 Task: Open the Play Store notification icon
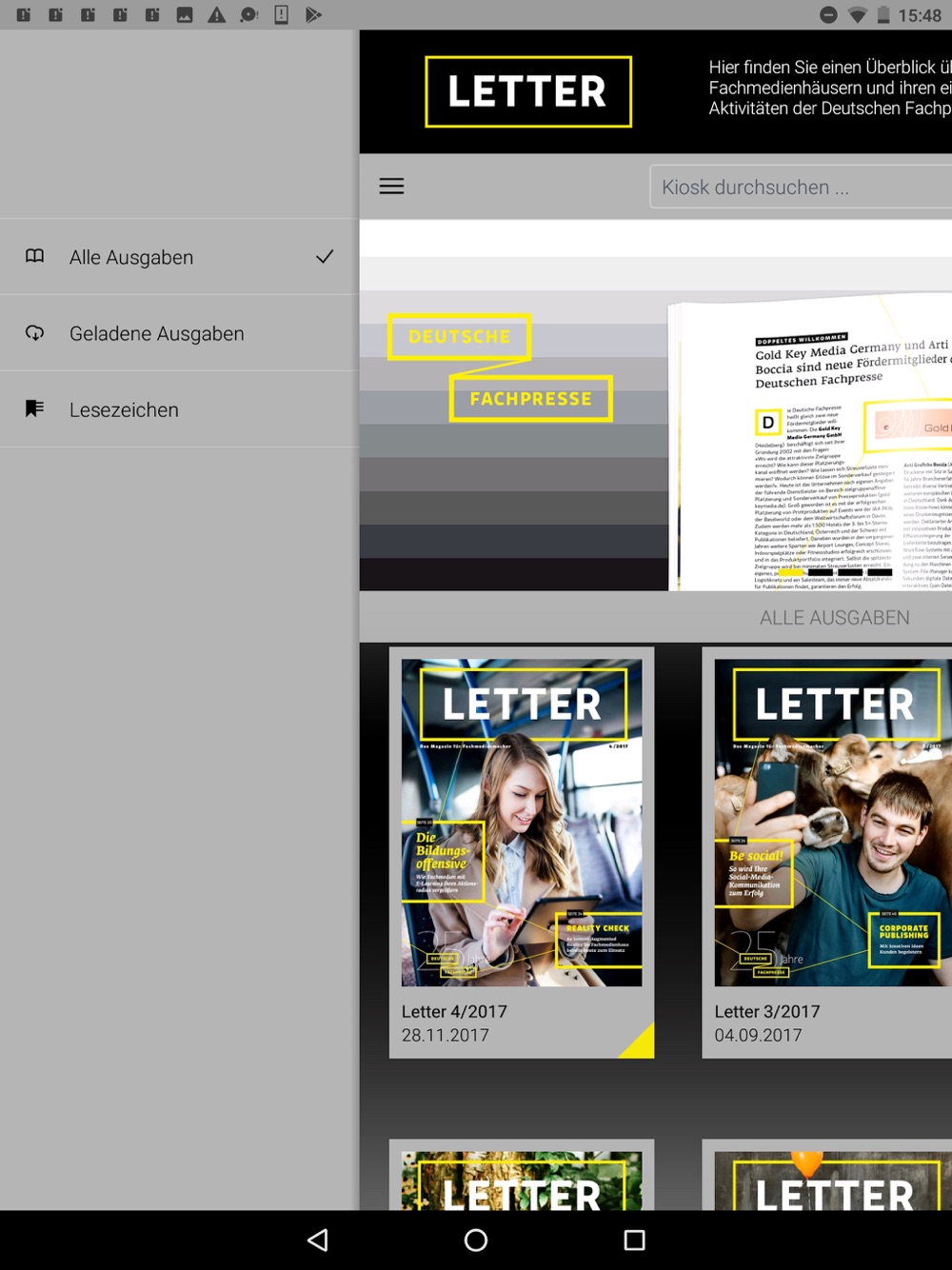313,14
